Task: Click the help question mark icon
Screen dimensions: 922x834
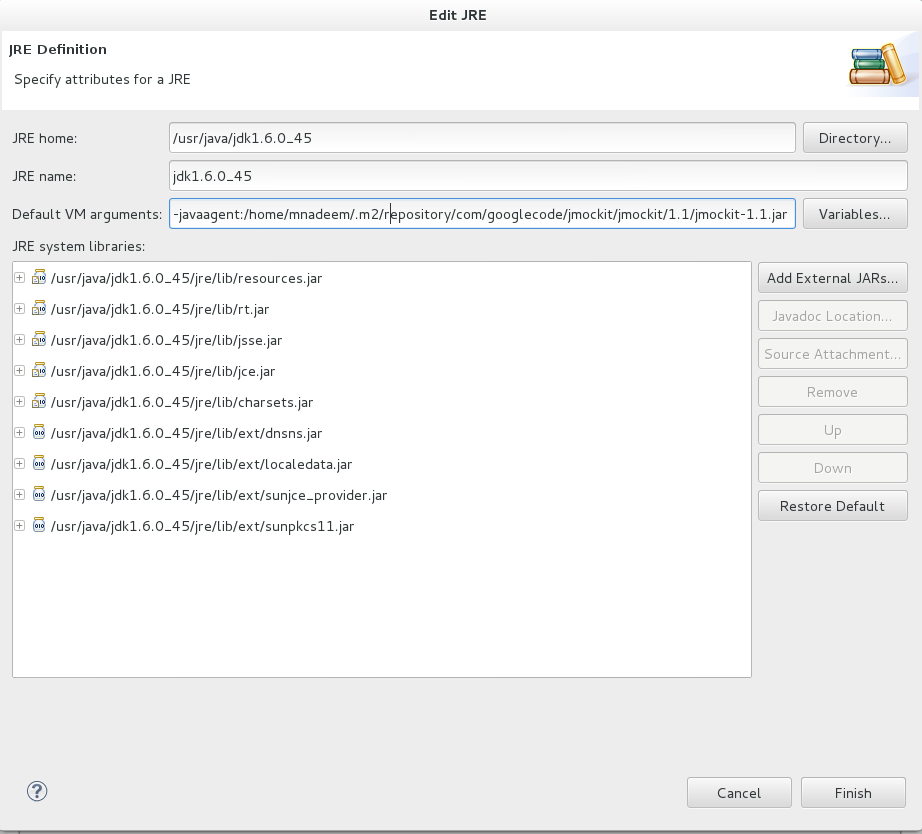Action: pos(37,791)
